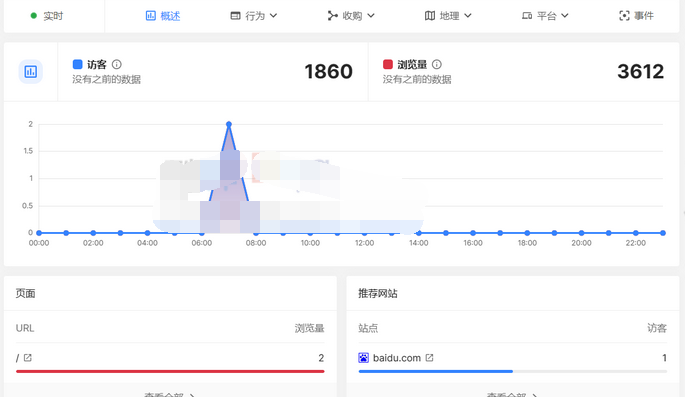Click the 事件 focus icon
The width and height of the screenshot is (685, 397).
(x=624, y=16)
